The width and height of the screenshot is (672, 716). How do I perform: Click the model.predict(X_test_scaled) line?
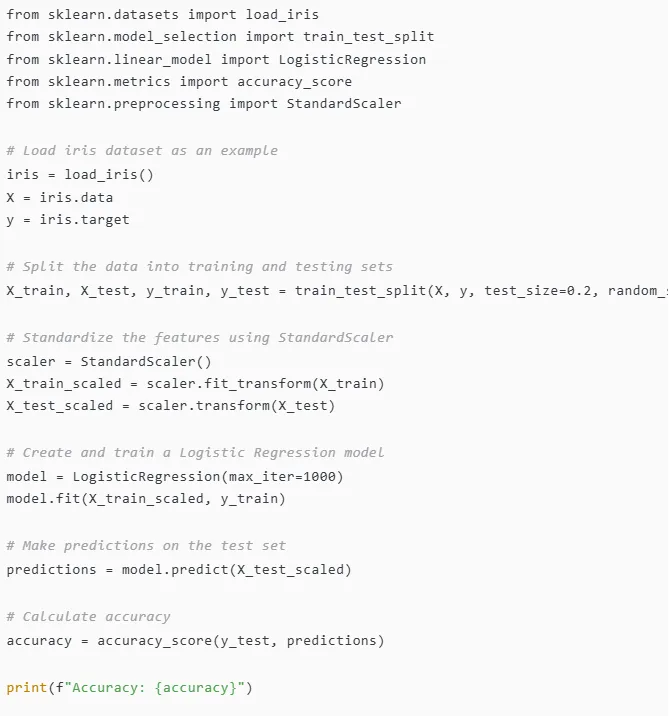179,570
